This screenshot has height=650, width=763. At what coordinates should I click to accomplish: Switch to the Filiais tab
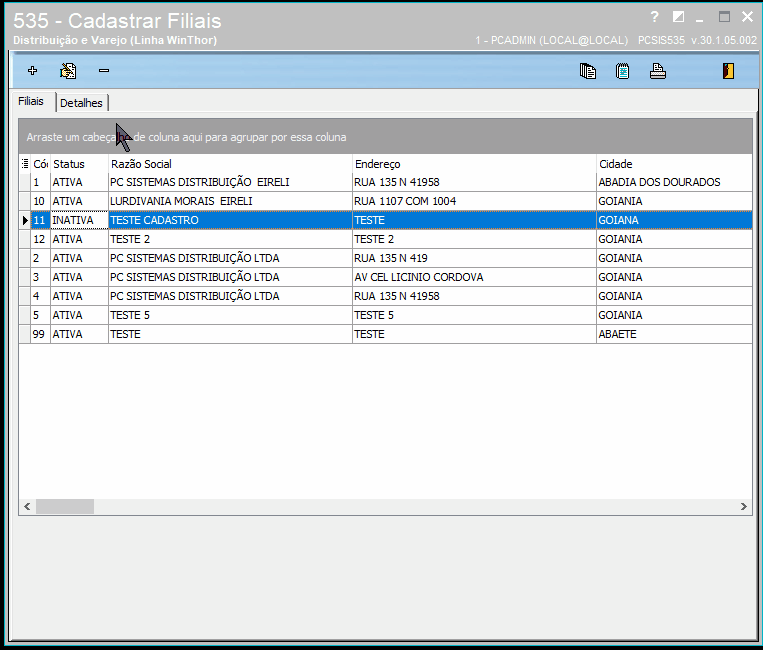[31, 101]
